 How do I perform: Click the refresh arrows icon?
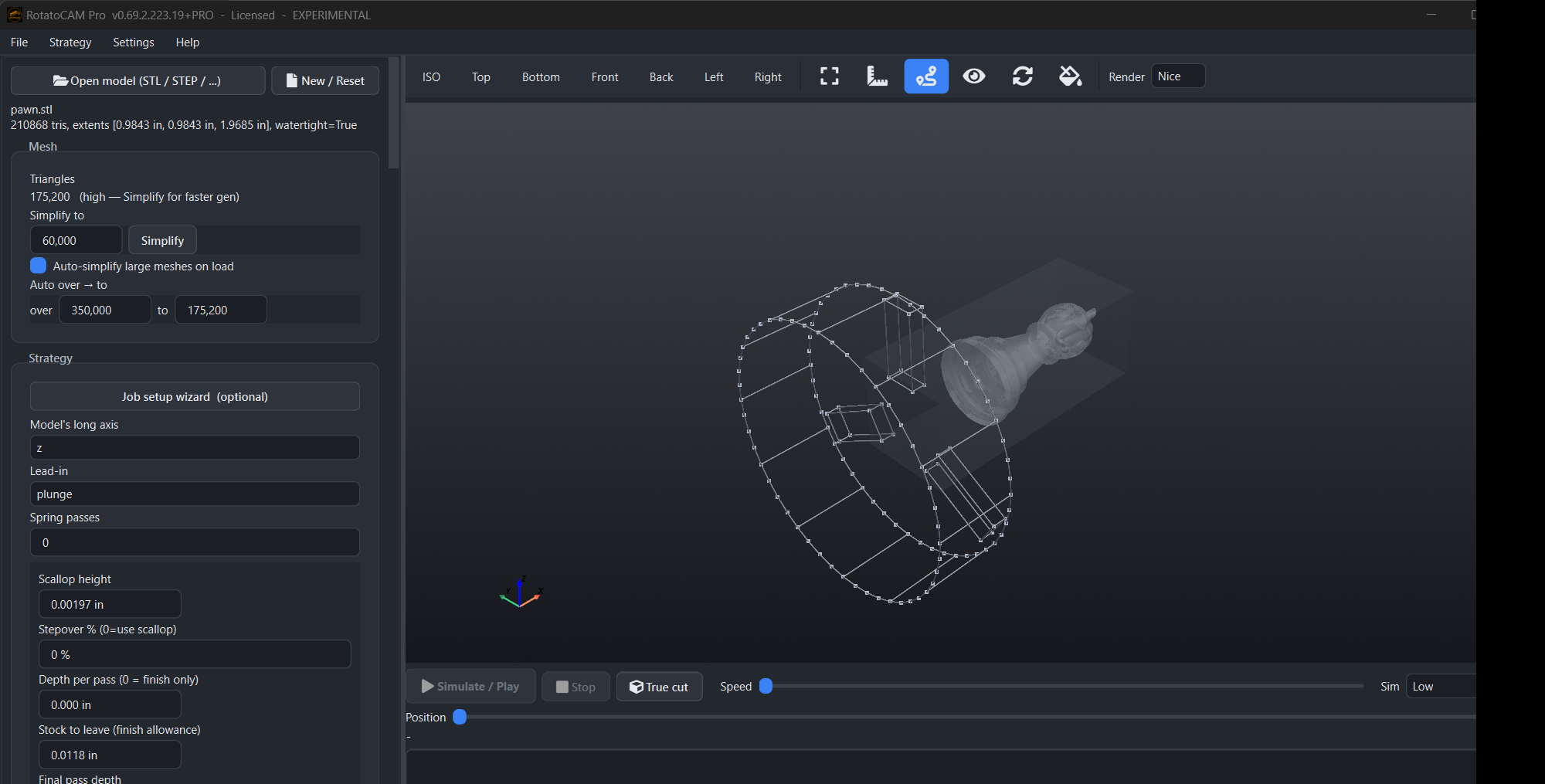point(1023,76)
